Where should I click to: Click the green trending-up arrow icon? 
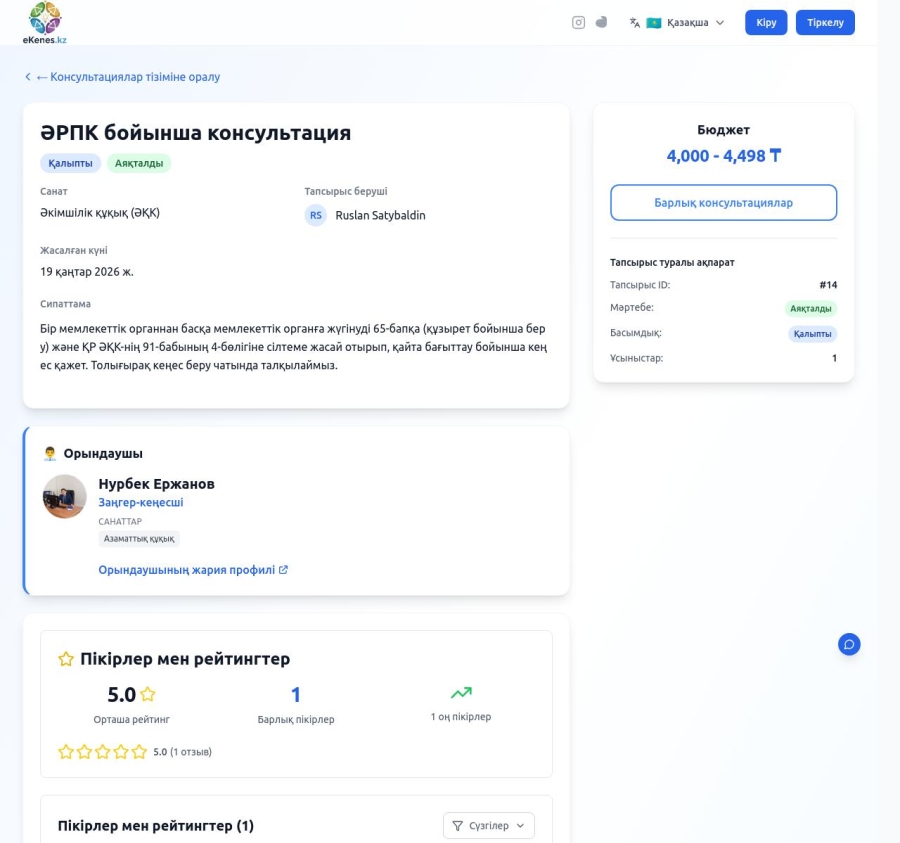[x=460, y=692]
